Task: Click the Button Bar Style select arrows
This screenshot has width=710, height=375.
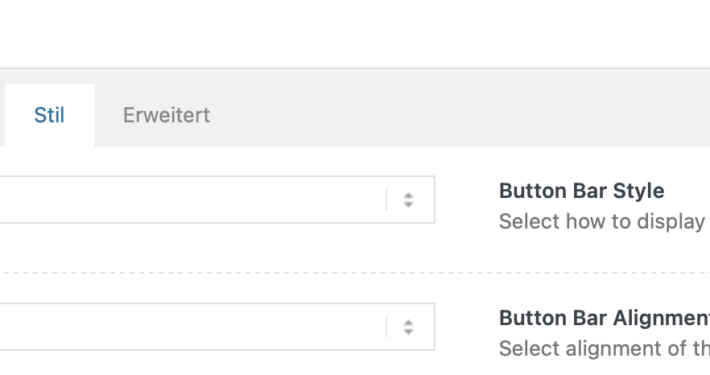Action: click(x=408, y=200)
